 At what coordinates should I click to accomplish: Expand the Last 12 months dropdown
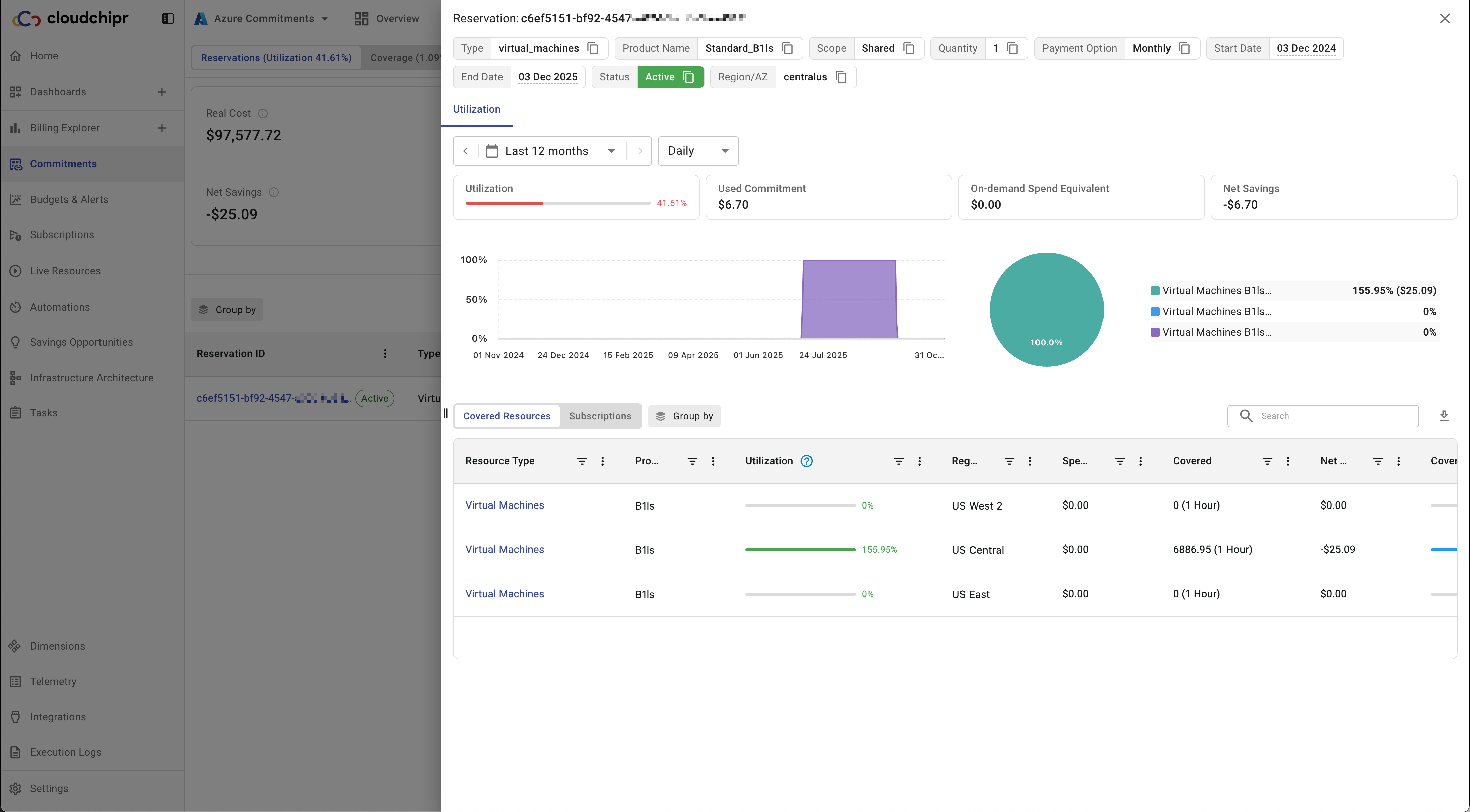[551, 151]
